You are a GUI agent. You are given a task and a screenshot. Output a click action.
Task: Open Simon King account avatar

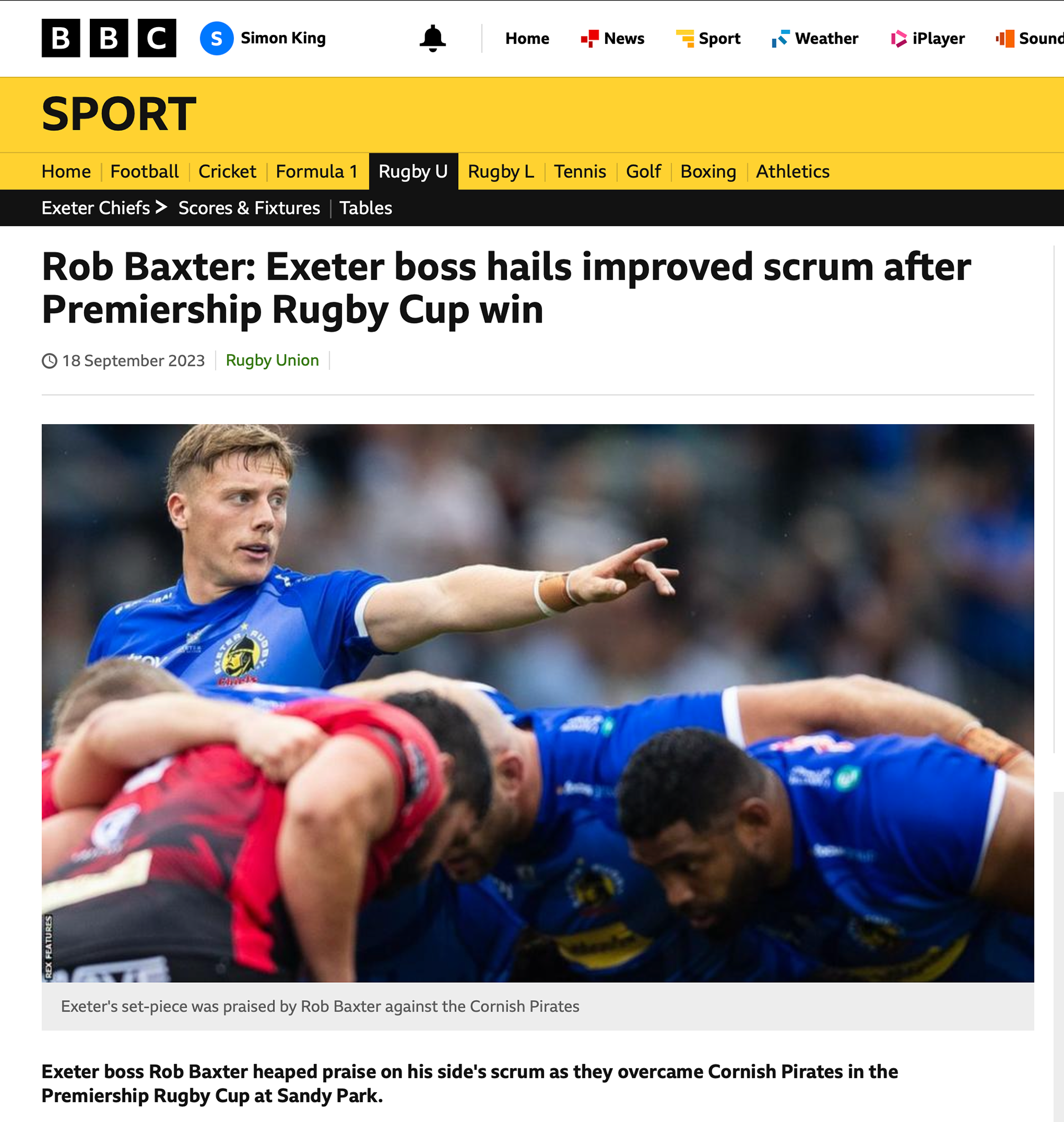217,38
